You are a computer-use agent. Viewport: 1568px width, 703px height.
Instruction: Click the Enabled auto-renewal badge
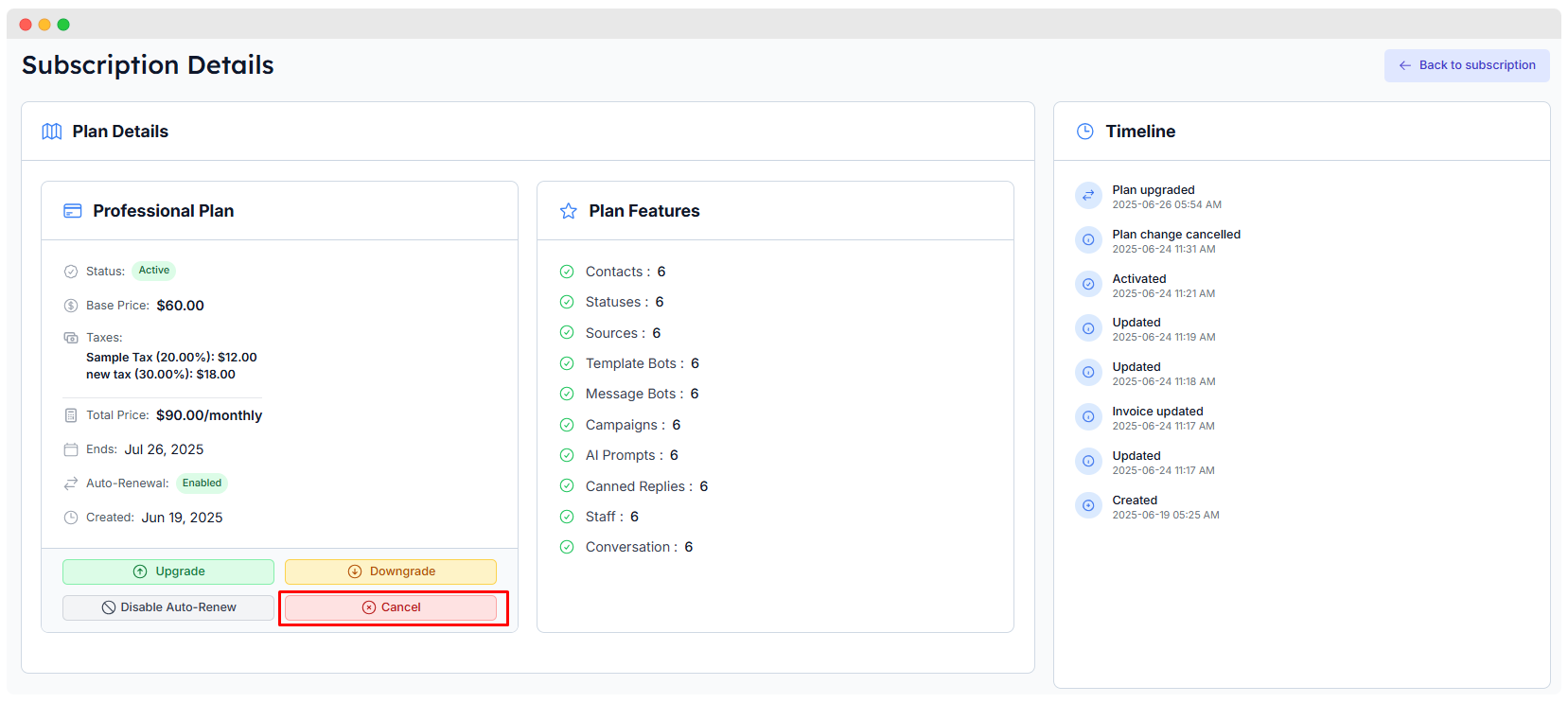[202, 483]
